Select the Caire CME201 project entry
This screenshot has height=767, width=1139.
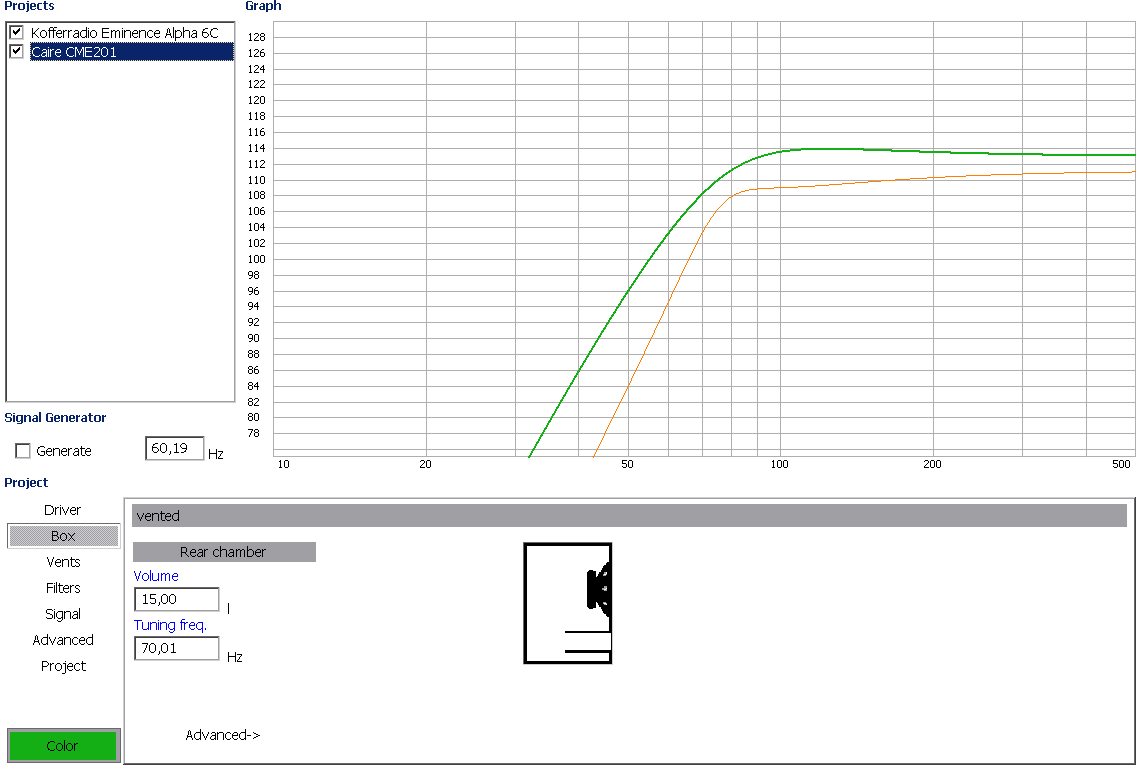tap(74, 52)
